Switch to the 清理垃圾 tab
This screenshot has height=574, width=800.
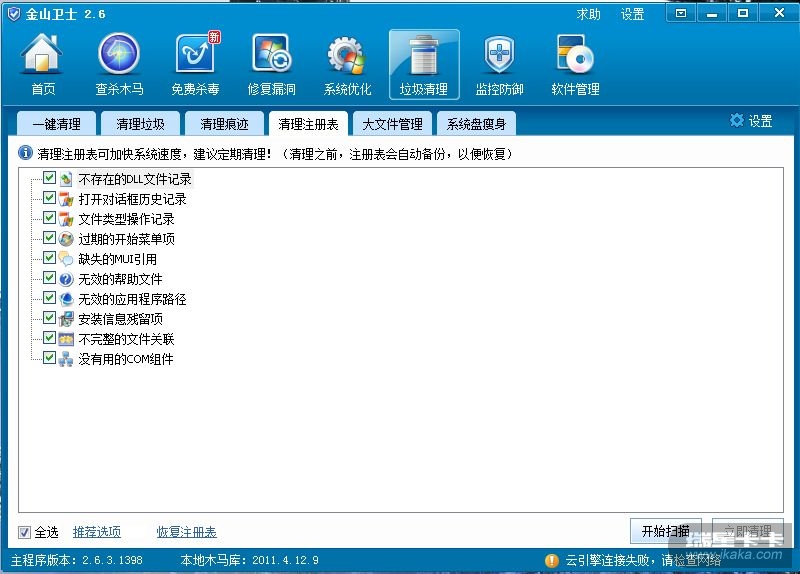(x=140, y=123)
